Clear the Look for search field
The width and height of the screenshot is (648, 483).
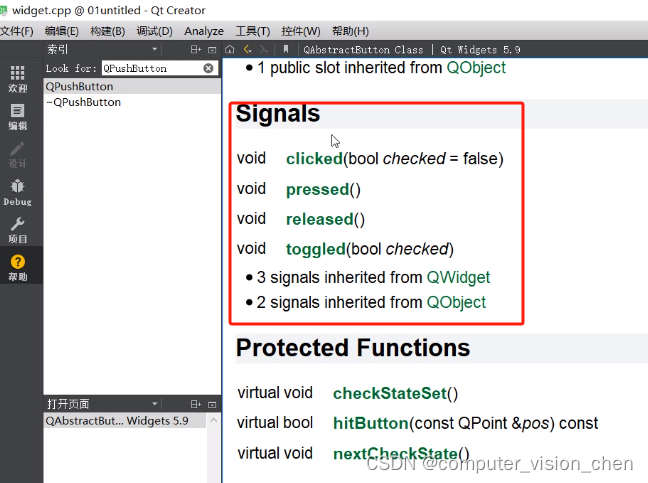tap(209, 68)
